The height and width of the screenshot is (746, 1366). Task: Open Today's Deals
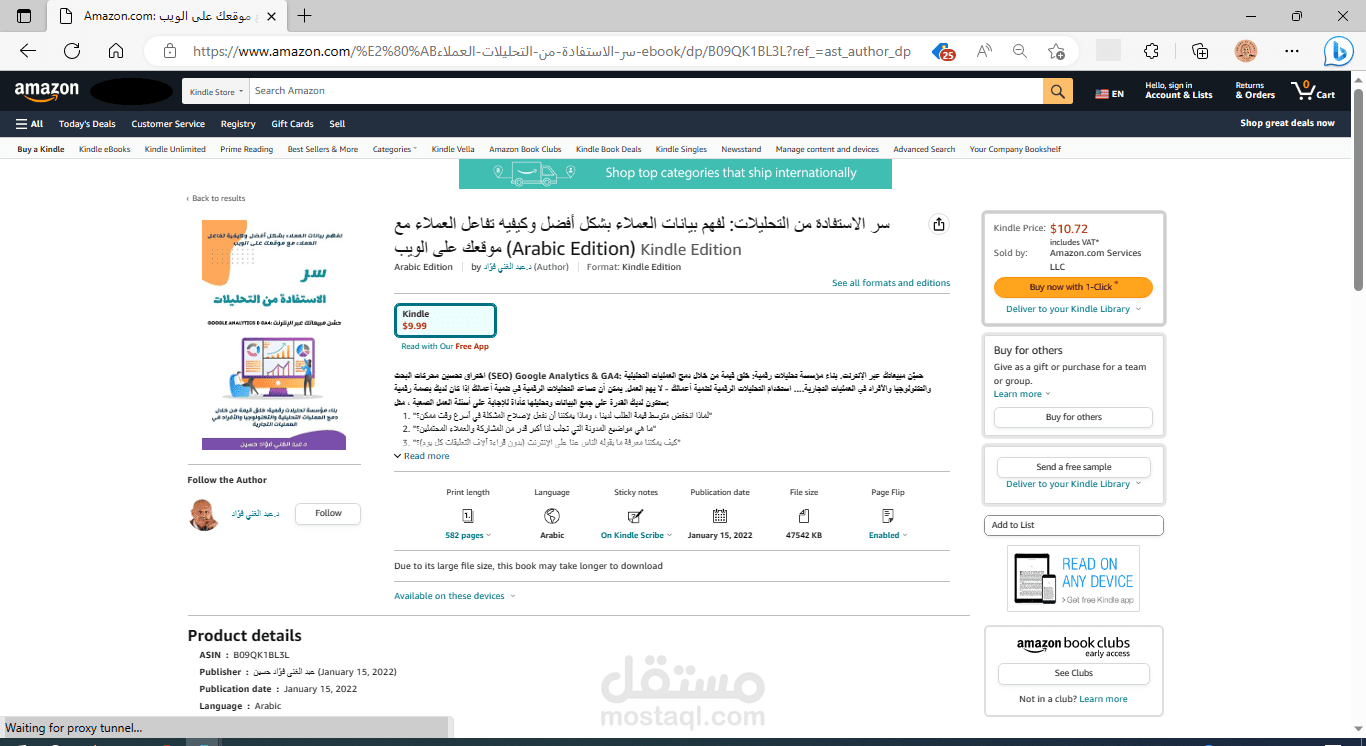(87, 124)
